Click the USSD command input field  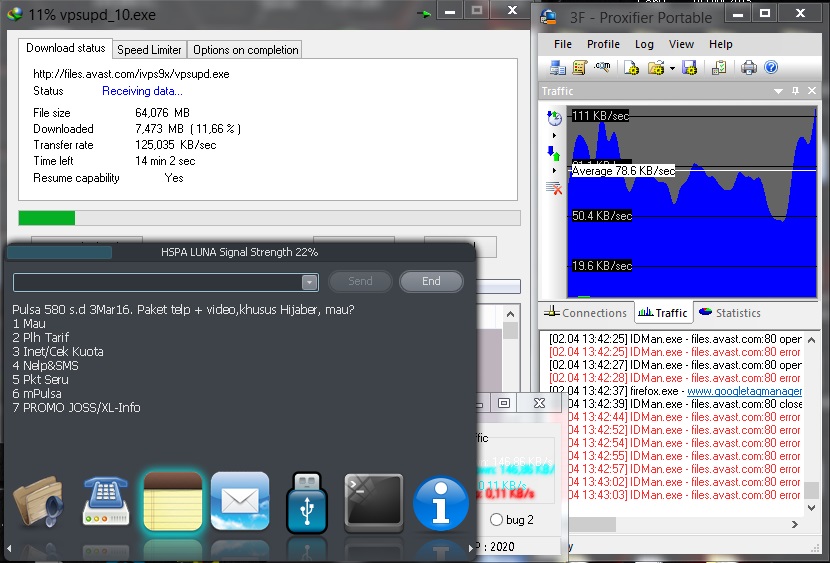[x=158, y=282]
